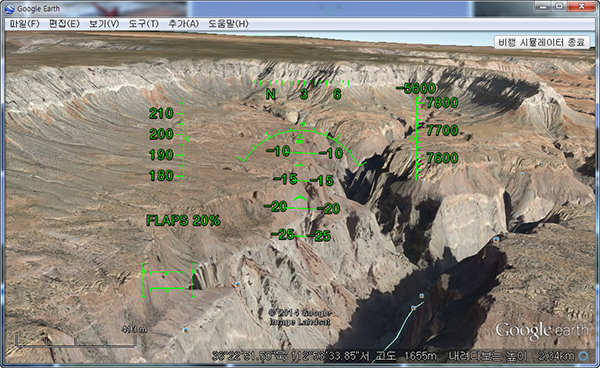Click small blue placemark right of 7600 altitude mark
600x368 pixels.
pyautogui.click(x=523, y=174)
